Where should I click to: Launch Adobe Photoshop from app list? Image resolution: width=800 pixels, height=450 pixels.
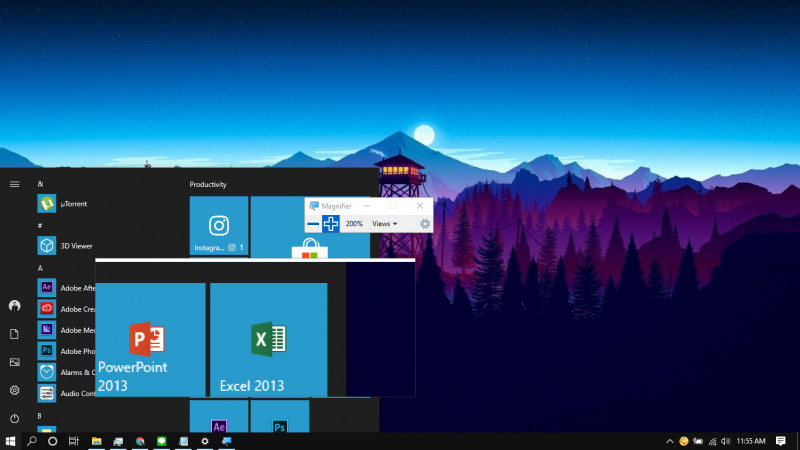tap(66, 351)
